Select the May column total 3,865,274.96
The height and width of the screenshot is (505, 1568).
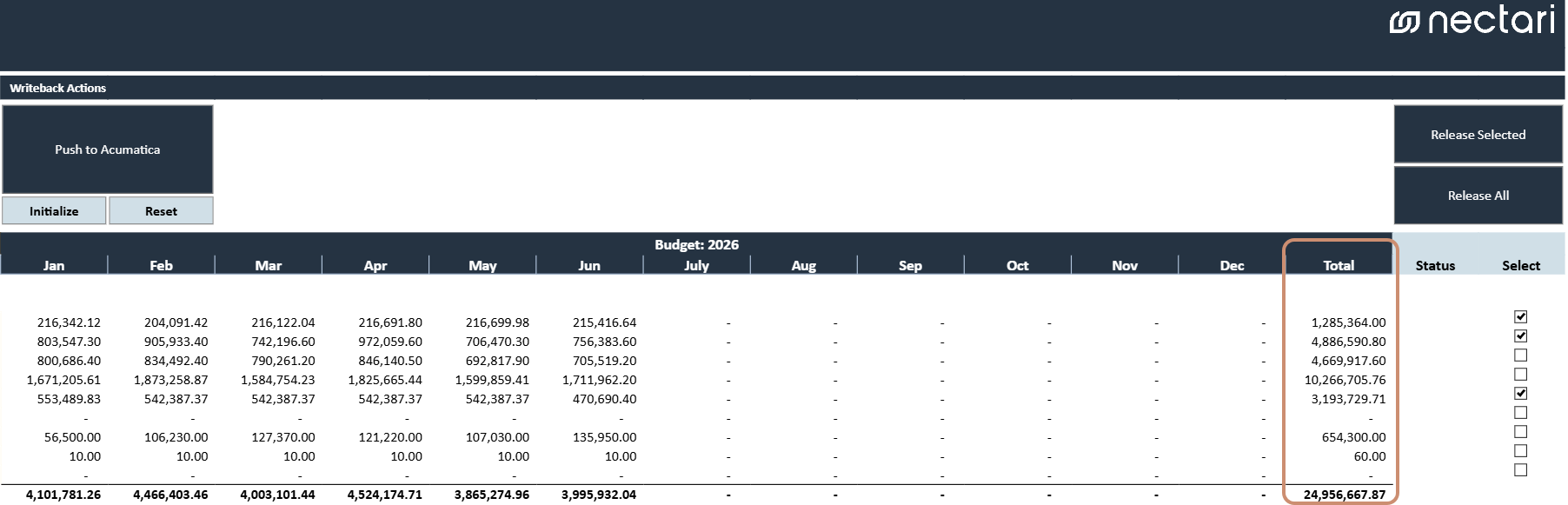[492, 495]
